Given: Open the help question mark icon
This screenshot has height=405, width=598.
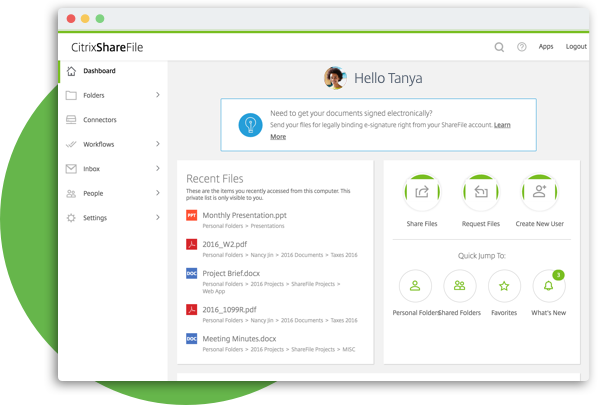Looking at the screenshot, I should [x=521, y=47].
